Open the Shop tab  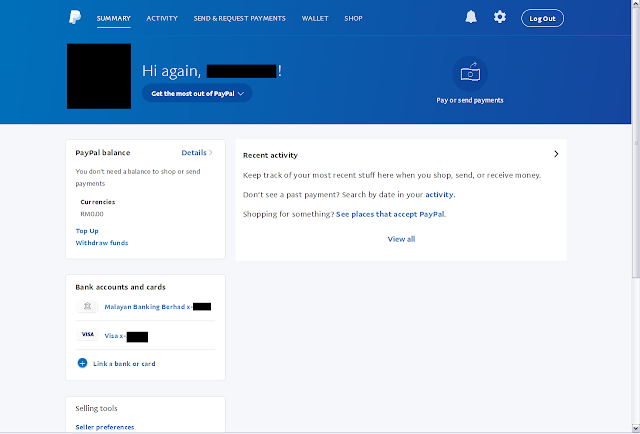pyautogui.click(x=353, y=18)
